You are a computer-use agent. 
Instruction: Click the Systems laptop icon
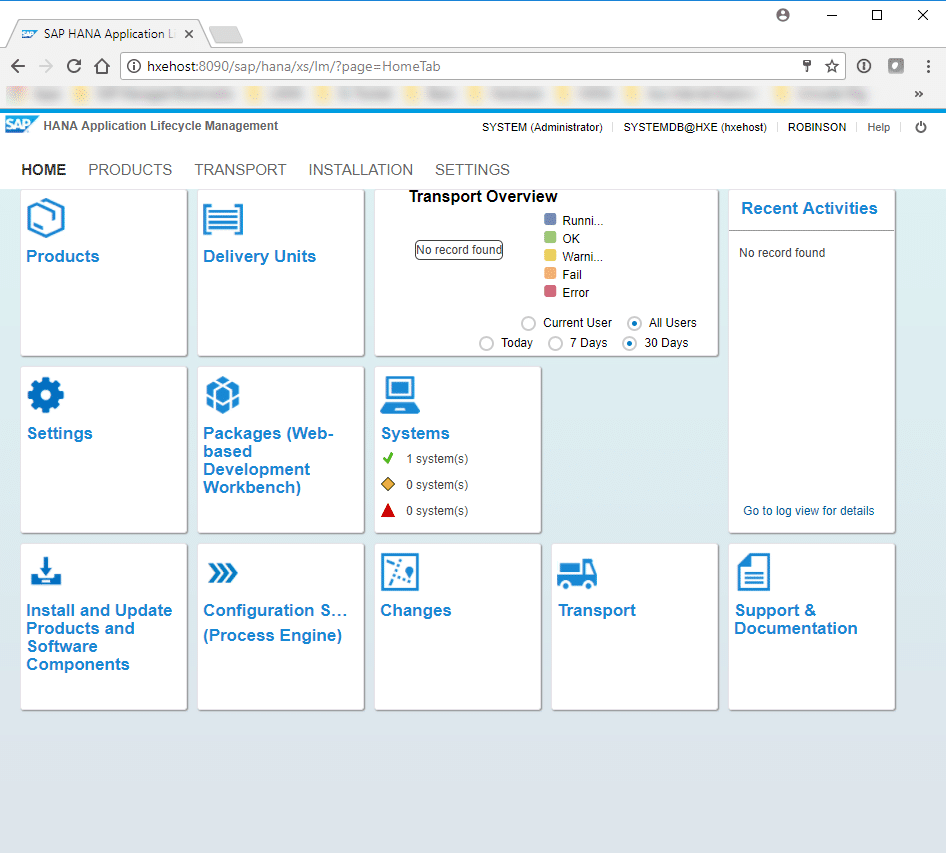tap(399, 395)
